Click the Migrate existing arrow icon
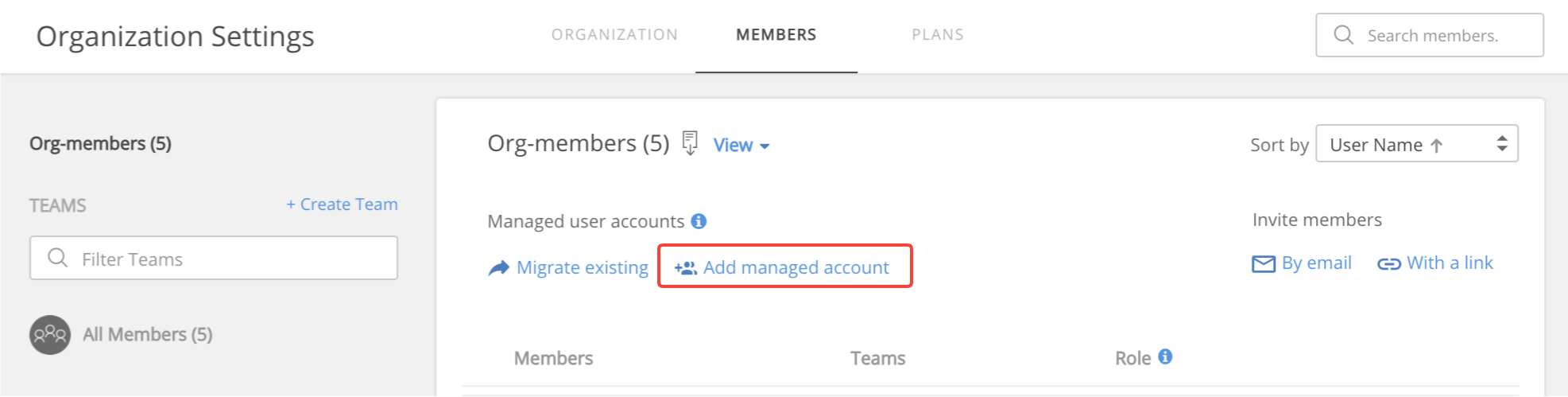This screenshot has width=1568, height=397. pos(498,268)
